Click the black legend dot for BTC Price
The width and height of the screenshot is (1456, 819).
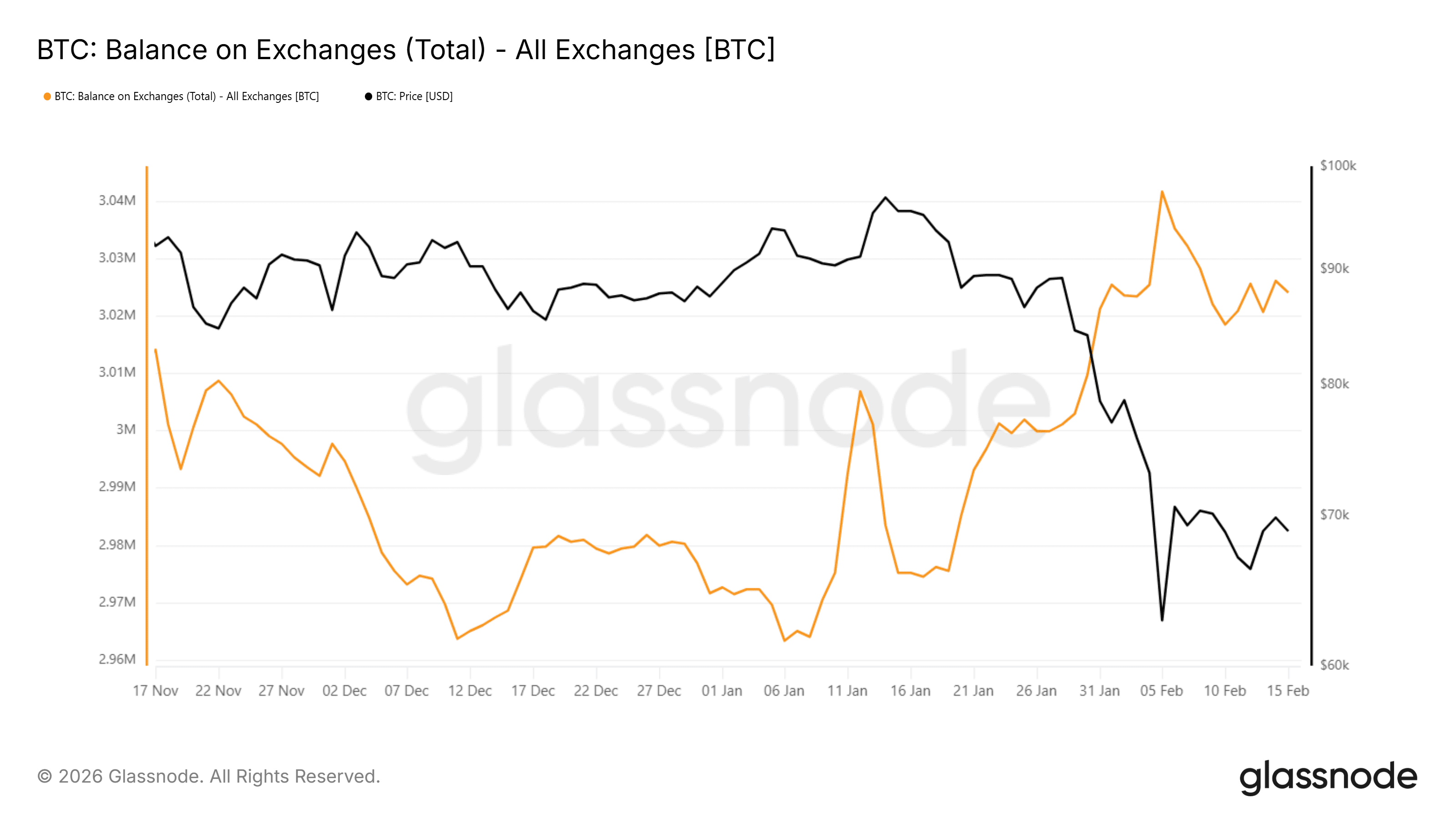pos(369,96)
